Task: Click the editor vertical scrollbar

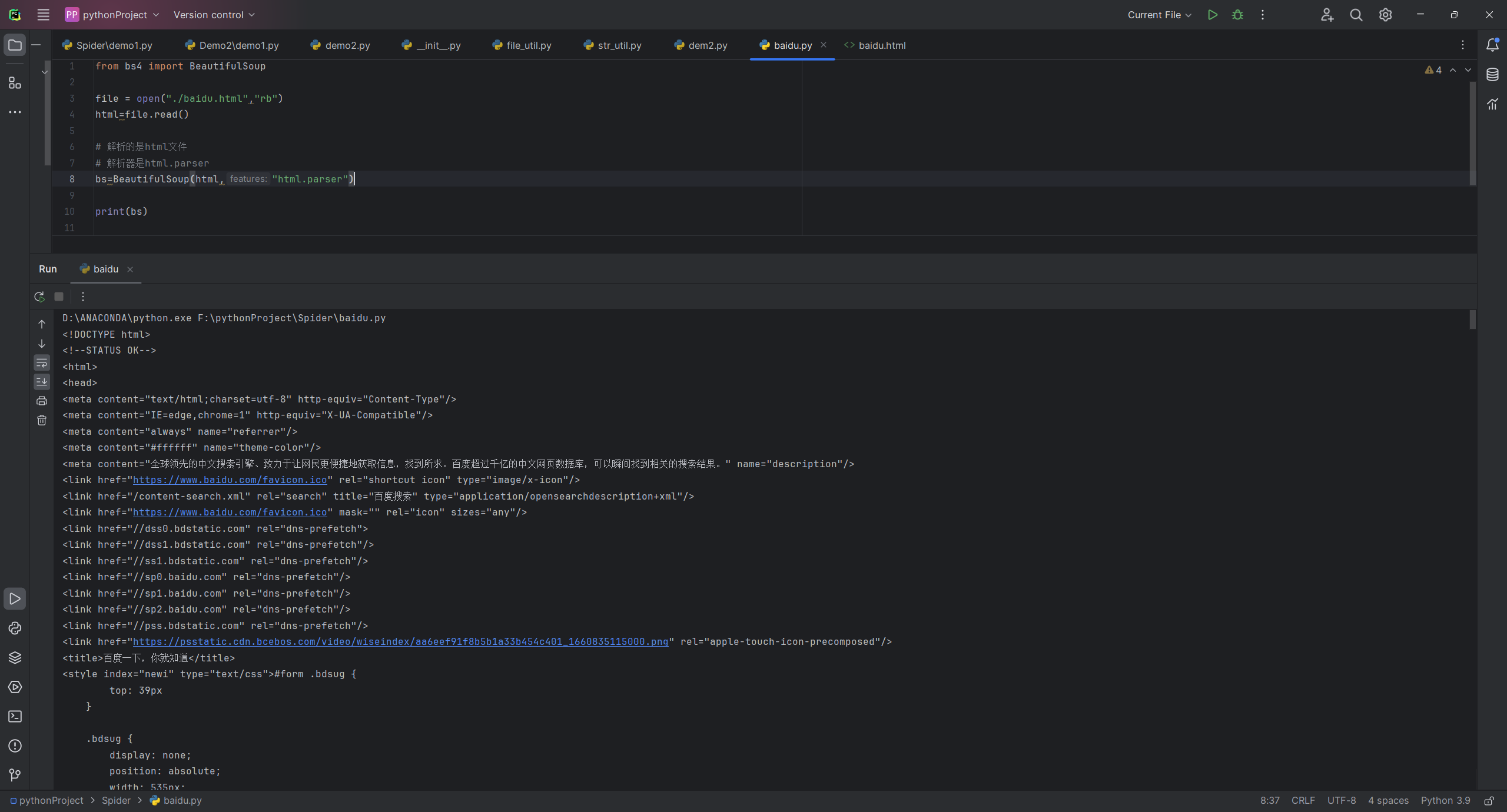Action: point(1472,133)
